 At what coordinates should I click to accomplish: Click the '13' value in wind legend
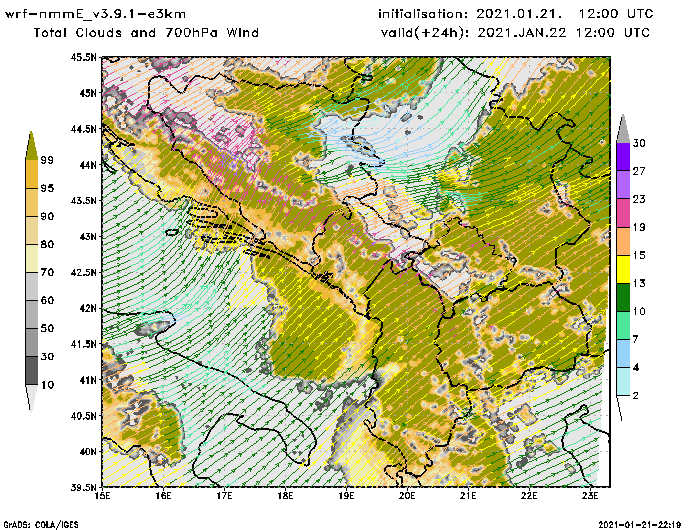pyautogui.click(x=639, y=284)
